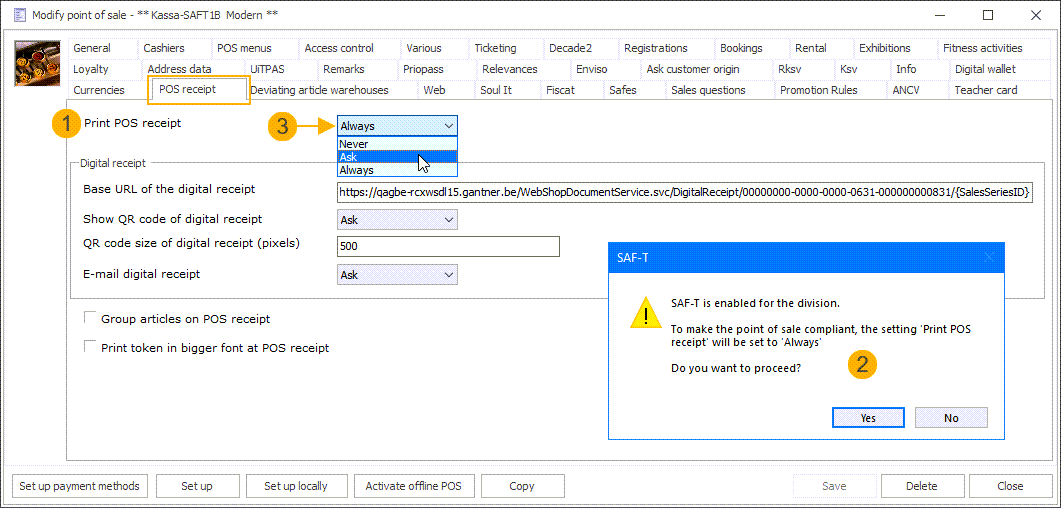Image resolution: width=1061 pixels, height=508 pixels.
Task: Open the Rksv tab
Action: (x=801, y=69)
